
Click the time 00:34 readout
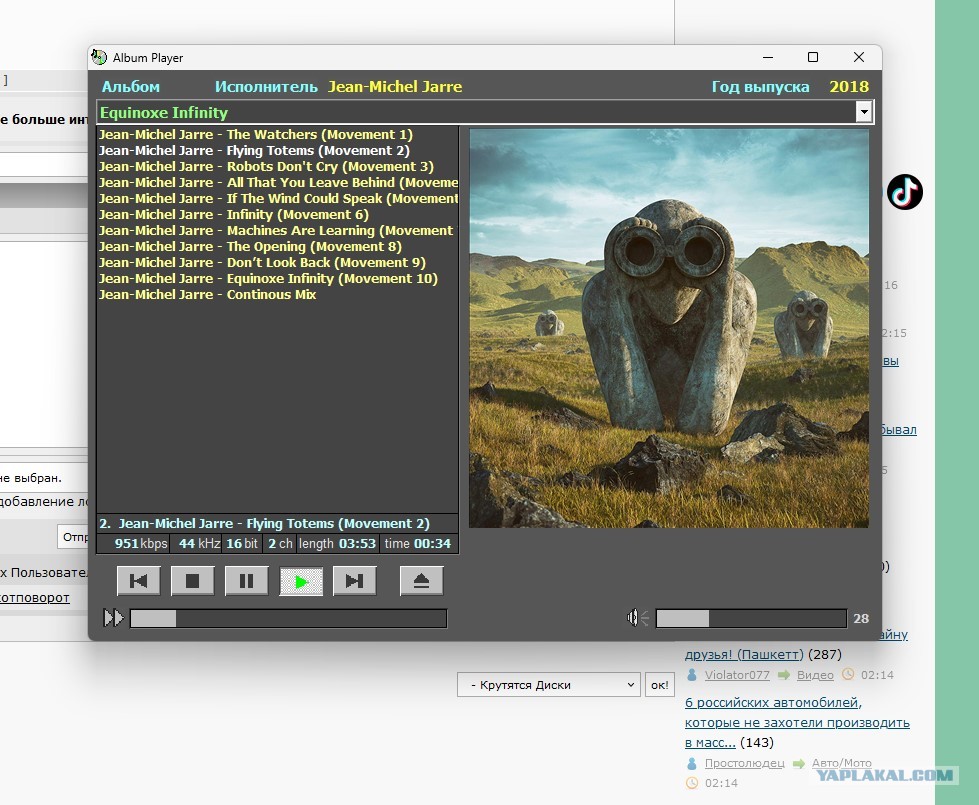(418, 544)
